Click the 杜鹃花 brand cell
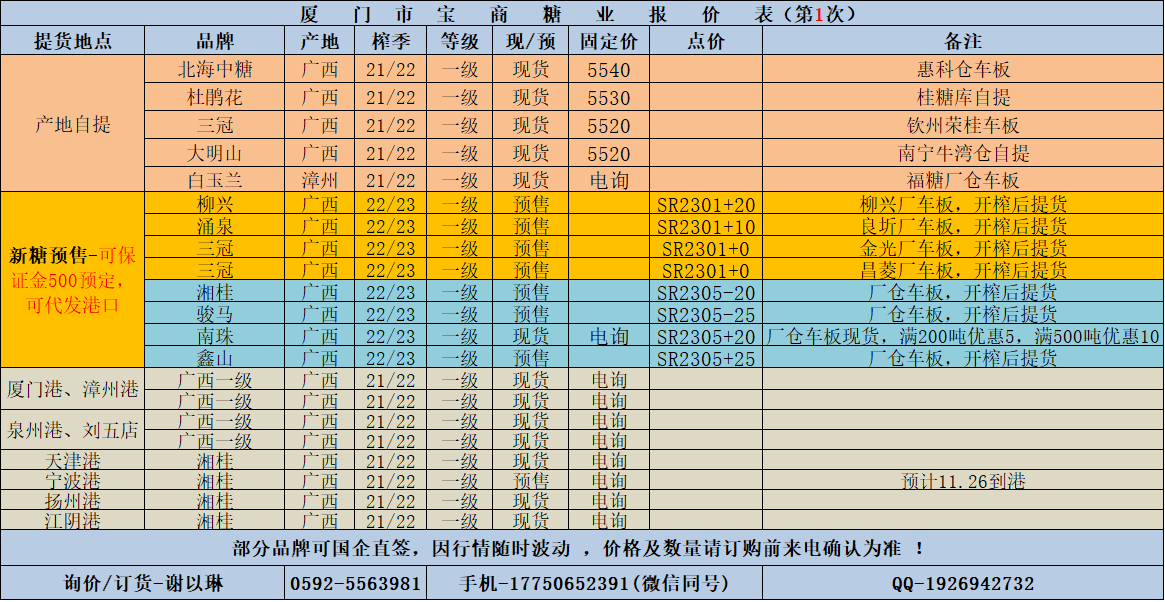Image resolution: width=1165 pixels, height=602 pixels. [215, 98]
